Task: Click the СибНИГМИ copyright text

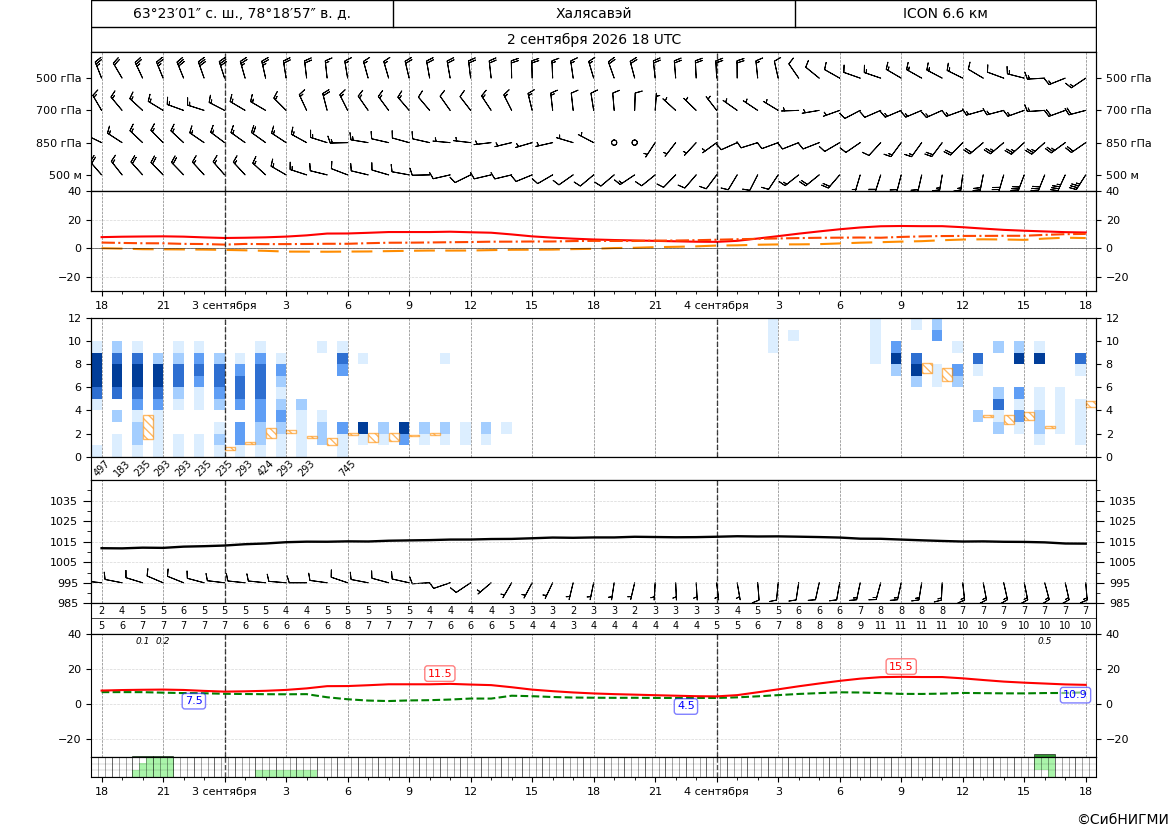Action: [1123, 819]
